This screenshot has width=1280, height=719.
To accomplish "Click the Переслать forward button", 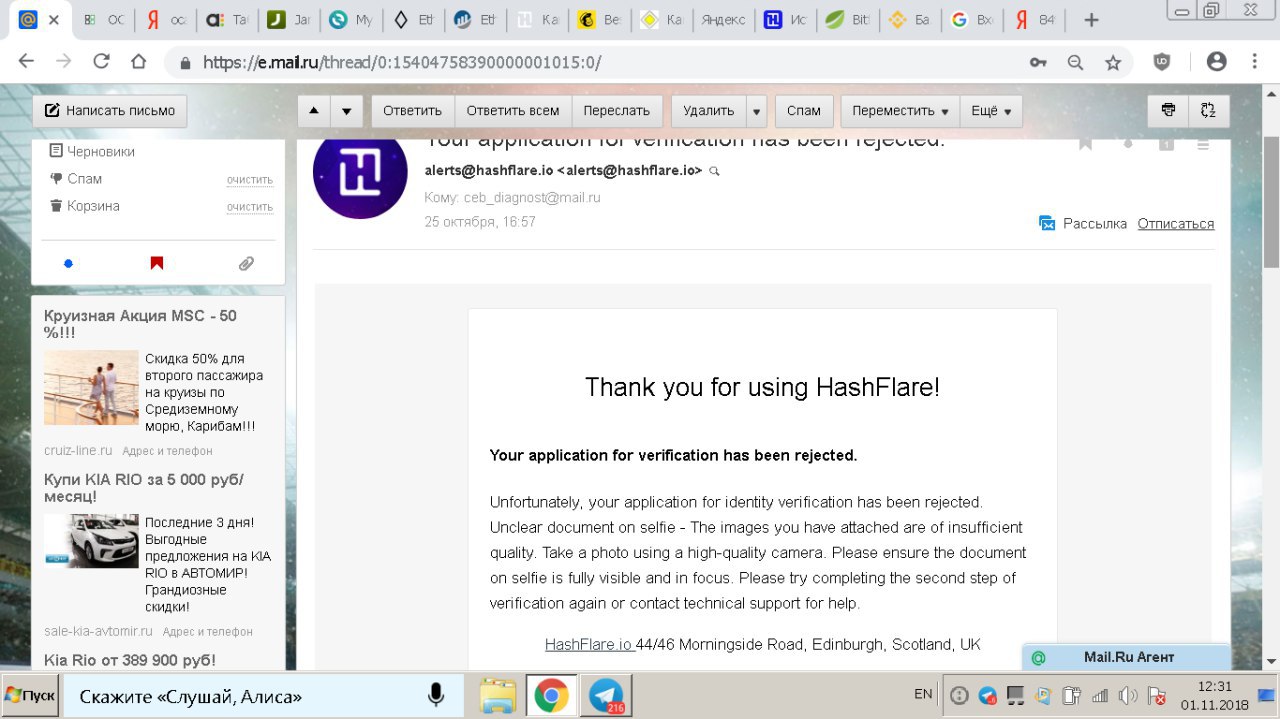I will pos(617,111).
